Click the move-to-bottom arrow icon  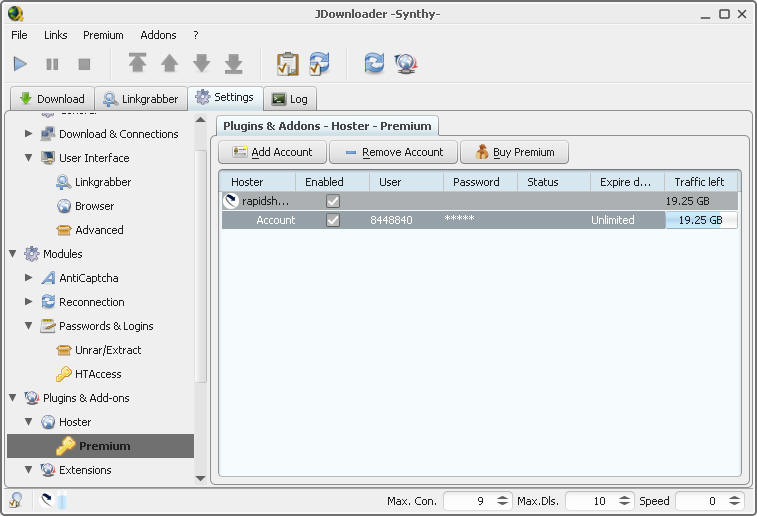(234, 64)
